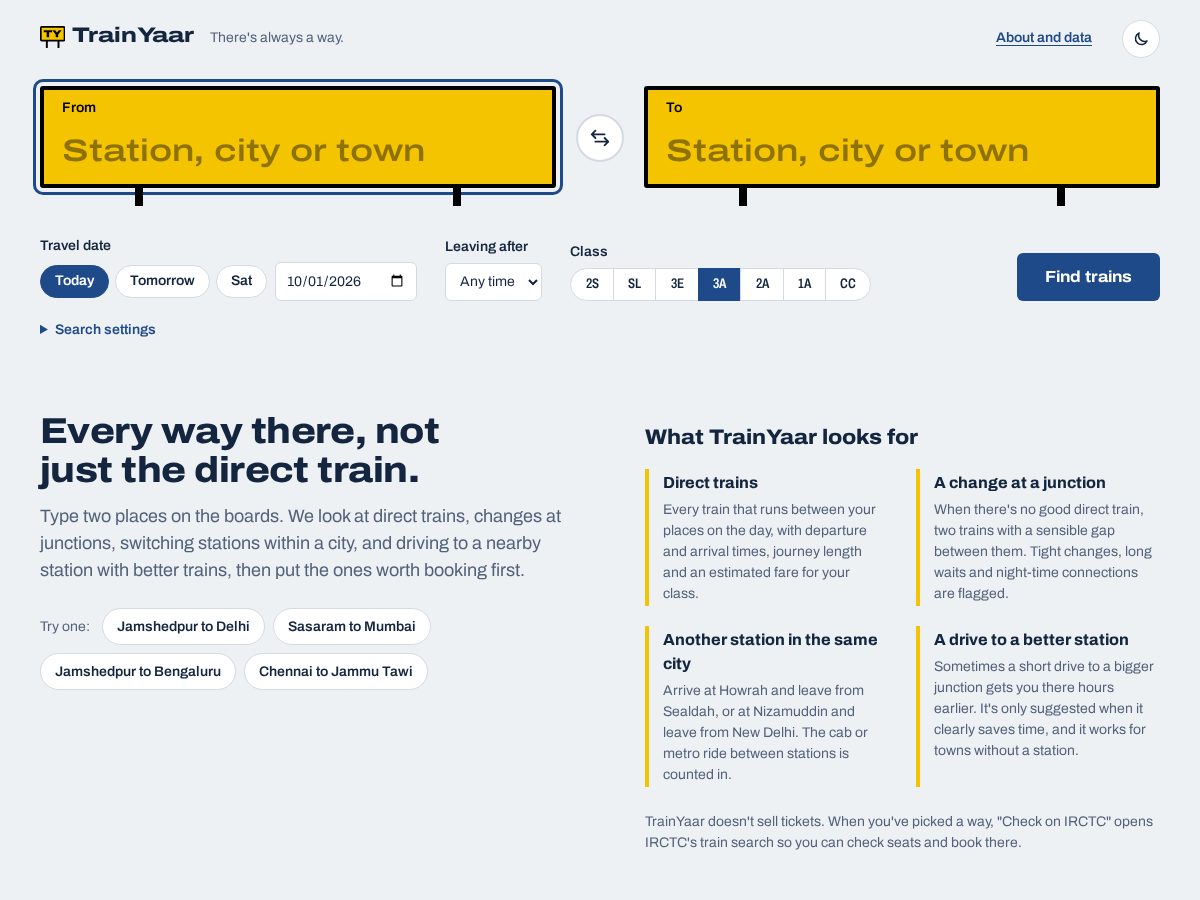Toggle dark mode moon icon

(1141, 39)
